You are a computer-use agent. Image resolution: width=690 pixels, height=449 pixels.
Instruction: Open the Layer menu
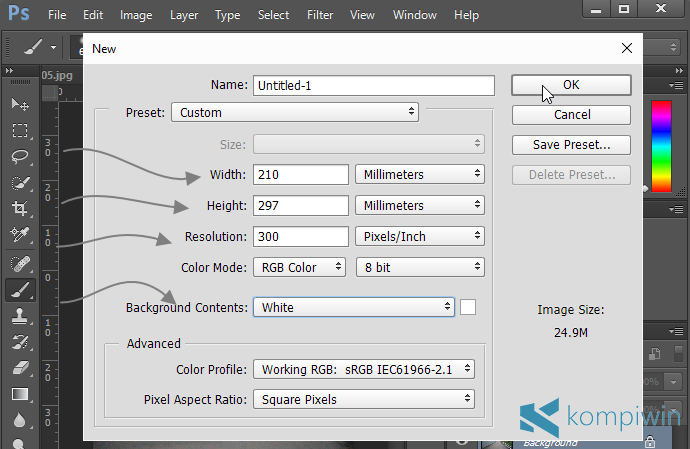coord(184,15)
